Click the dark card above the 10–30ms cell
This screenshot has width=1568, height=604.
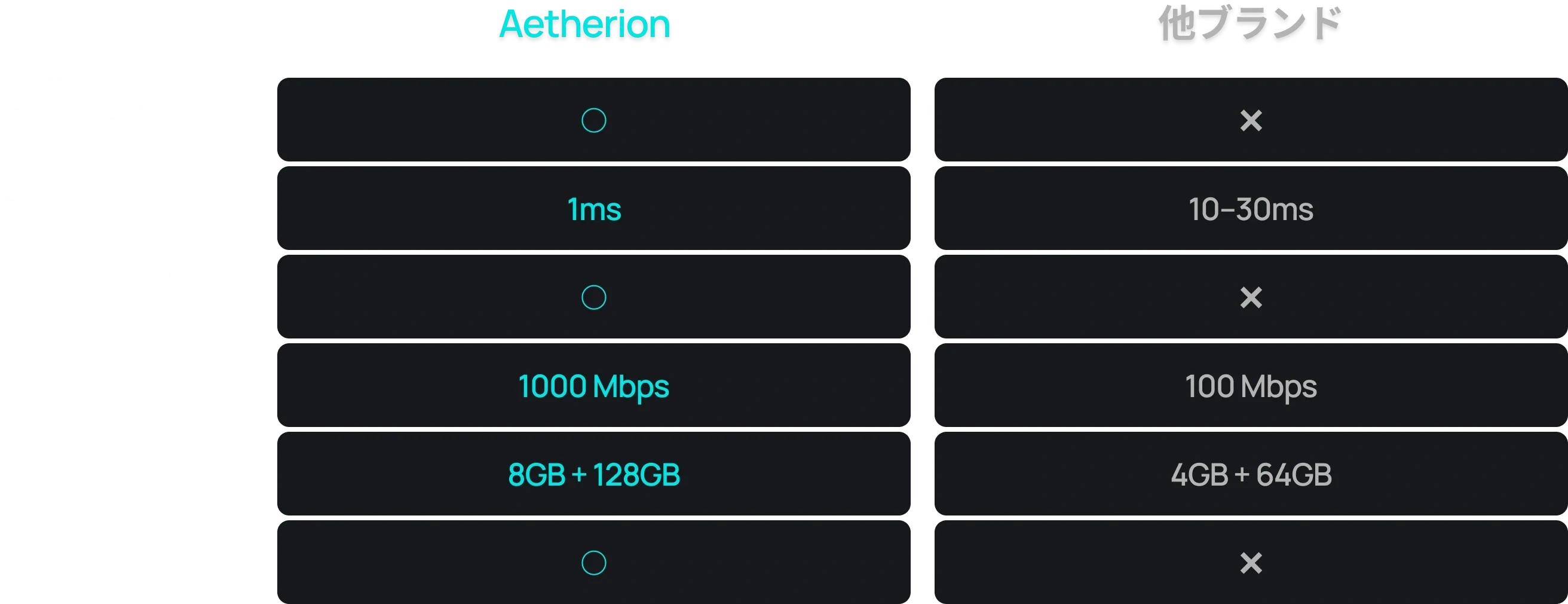(x=1251, y=120)
